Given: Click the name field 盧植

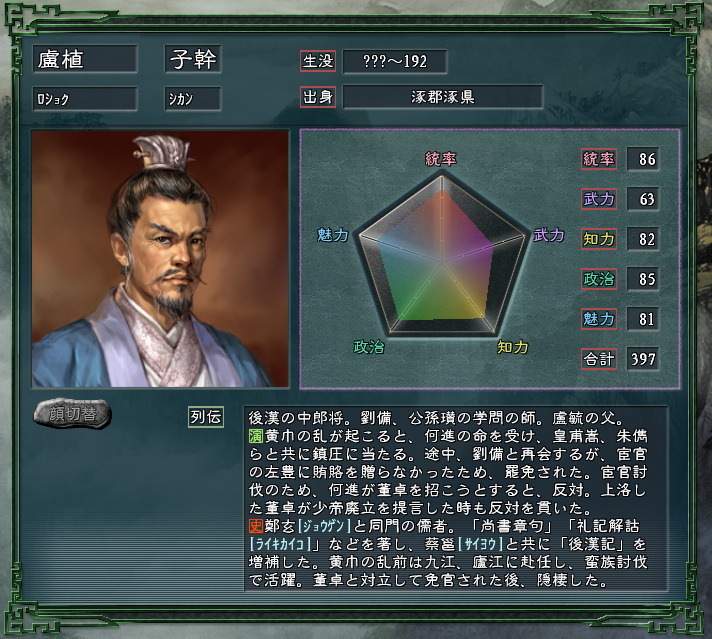Looking at the screenshot, I should tap(85, 59).
